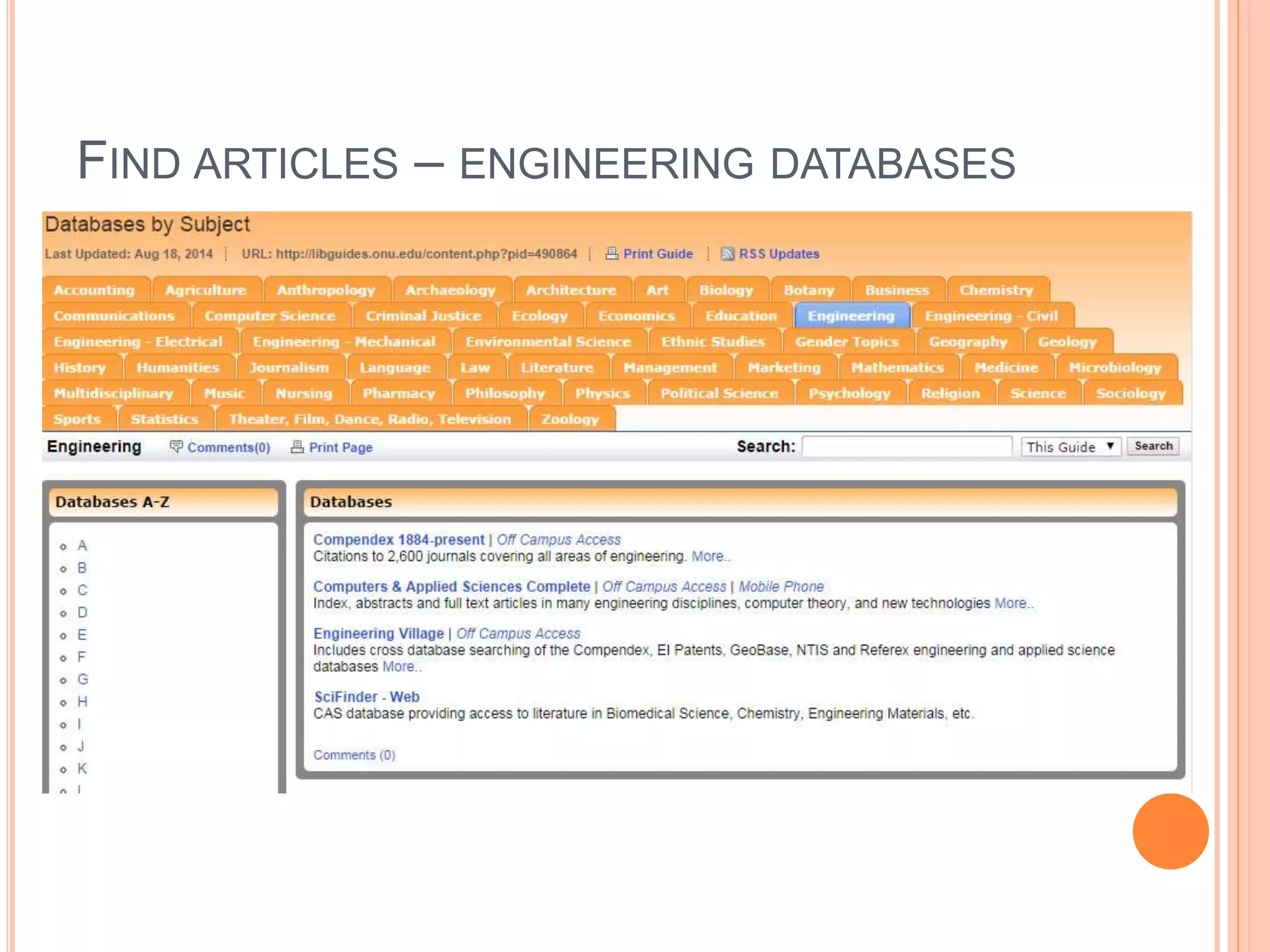Viewport: 1270px width, 952px height.
Task: Click the Comments speech bubble icon
Action: pyautogui.click(x=176, y=447)
